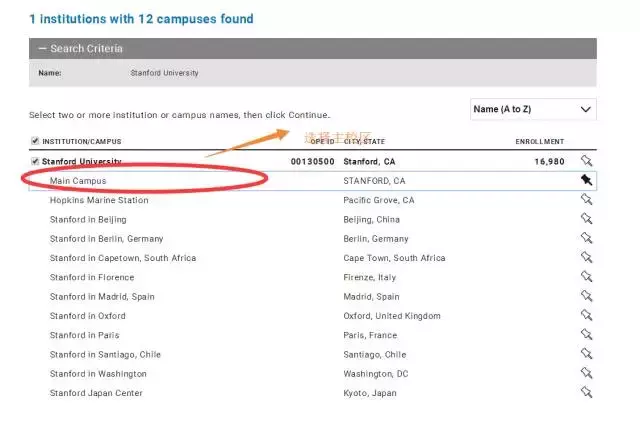The height and width of the screenshot is (421, 640).
Task: Pin Stanford in Berlin, Germany campus
Action: pos(587,238)
